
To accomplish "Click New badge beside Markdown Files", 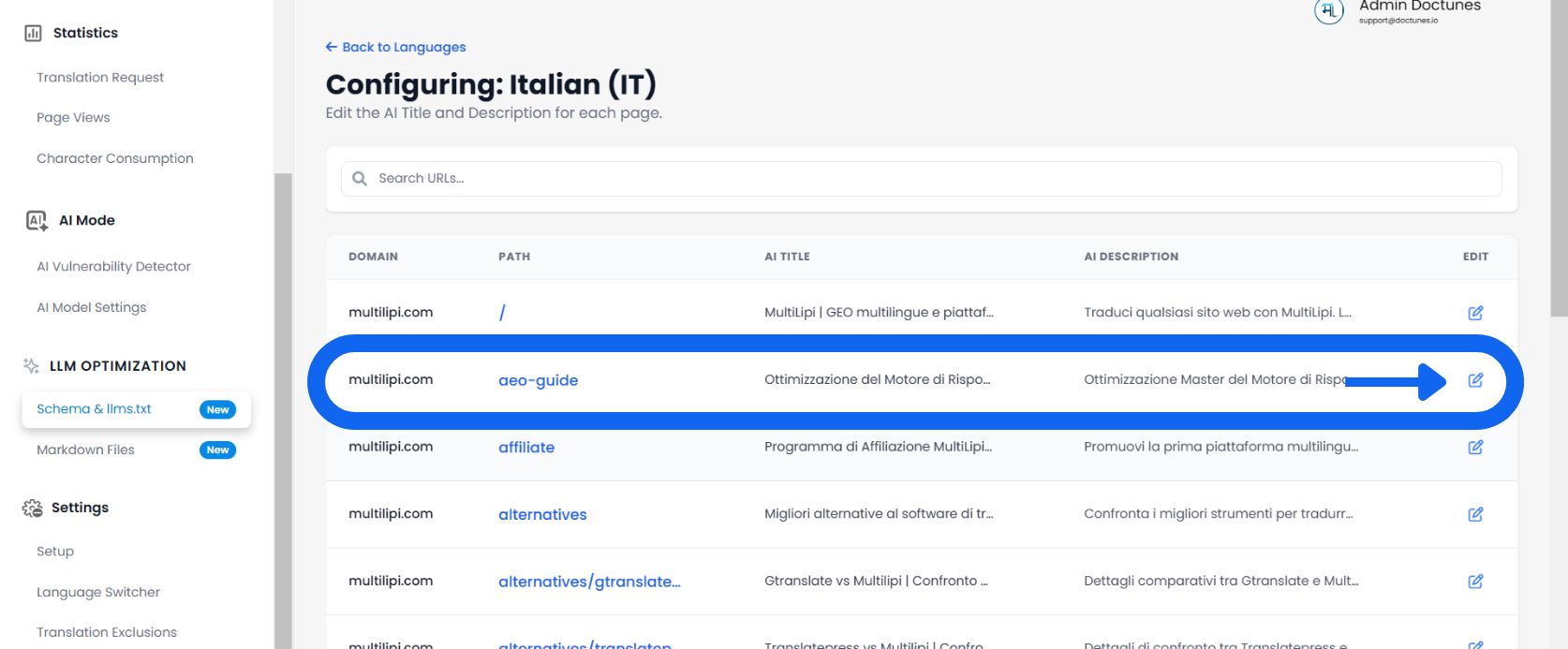I will (218, 450).
